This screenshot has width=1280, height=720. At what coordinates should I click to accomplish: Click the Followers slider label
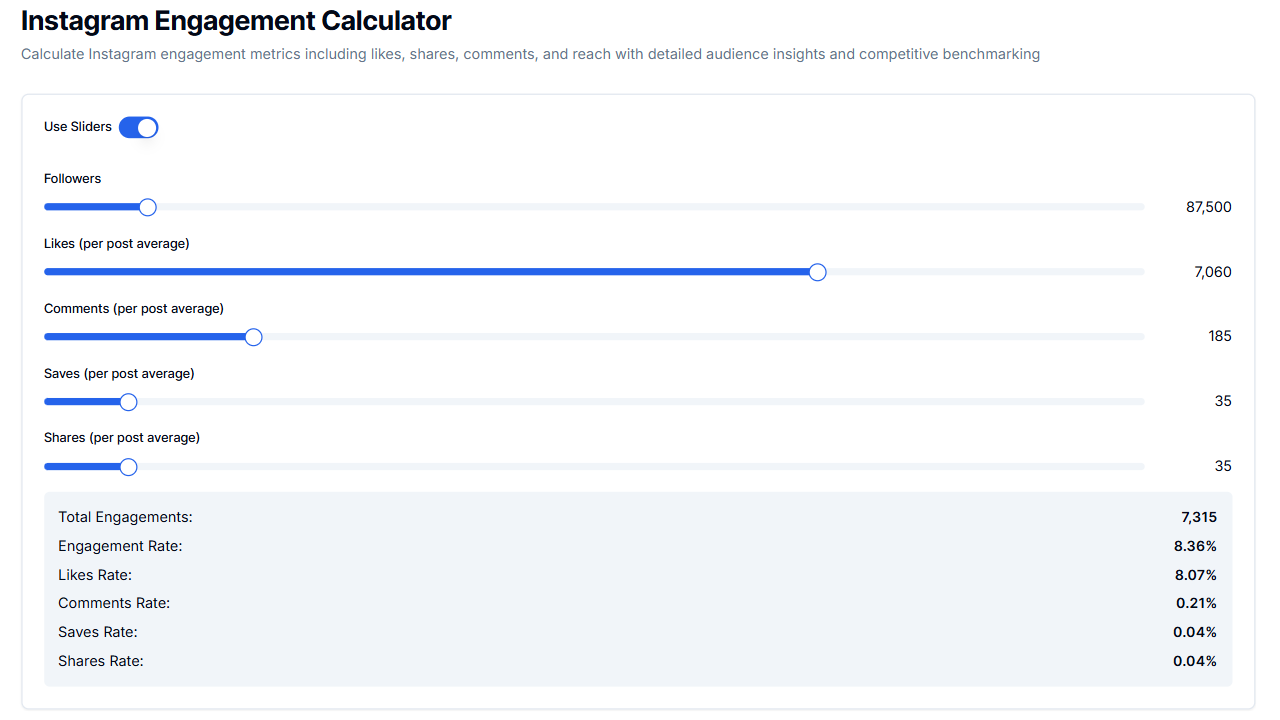(72, 178)
